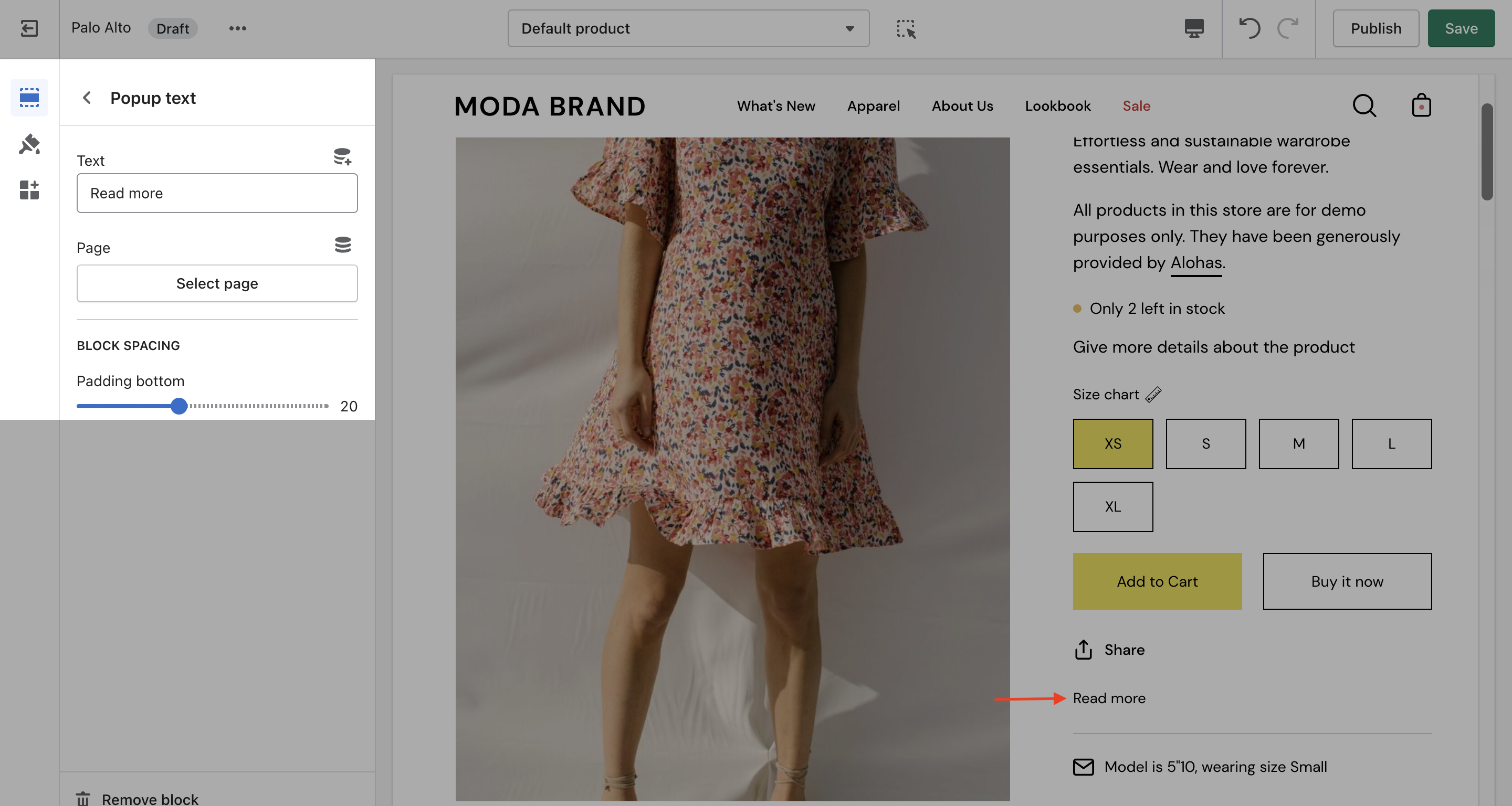
Task: Go back from Popup text panel
Action: click(x=87, y=98)
